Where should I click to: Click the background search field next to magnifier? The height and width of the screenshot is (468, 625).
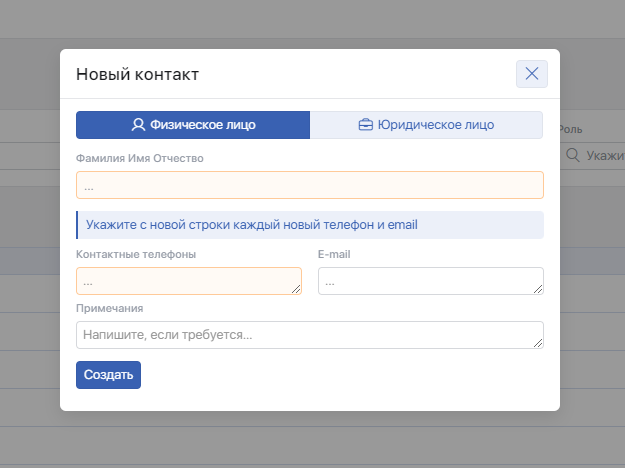coord(605,156)
